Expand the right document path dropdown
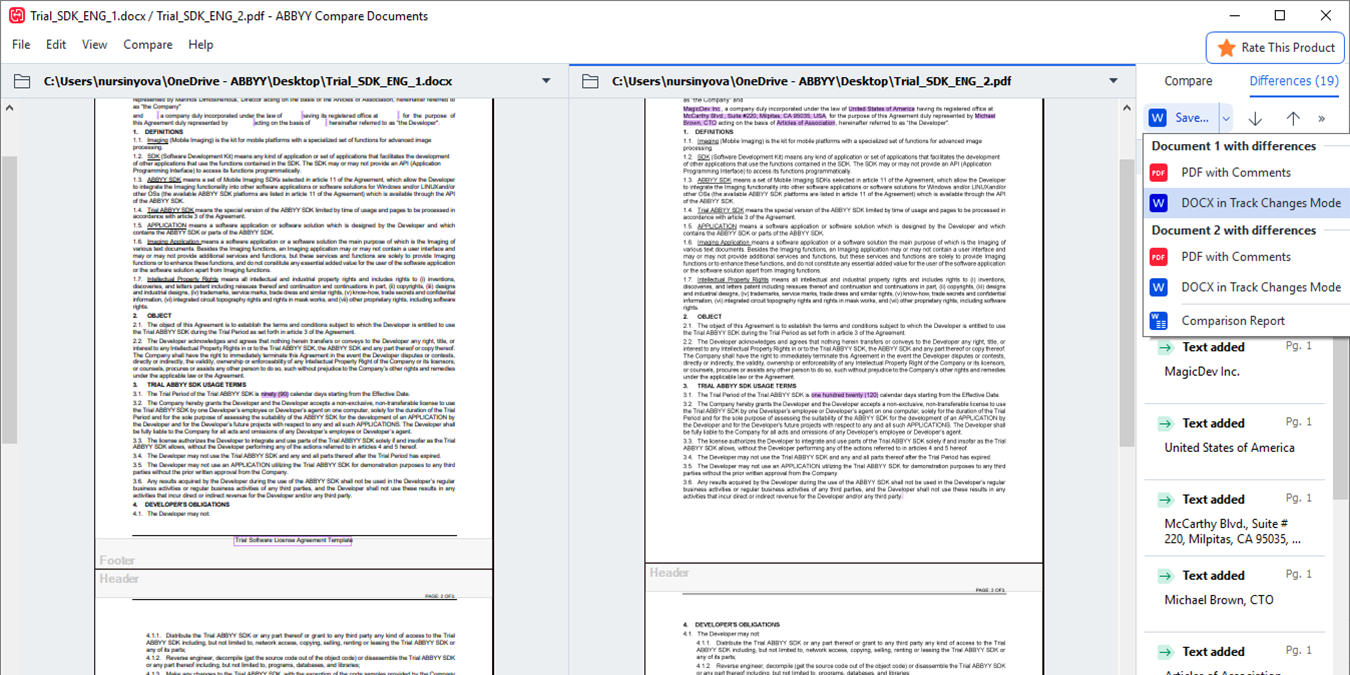Image resolution: width=1350 pixels, height=675 pixels. click(1113, 81)
